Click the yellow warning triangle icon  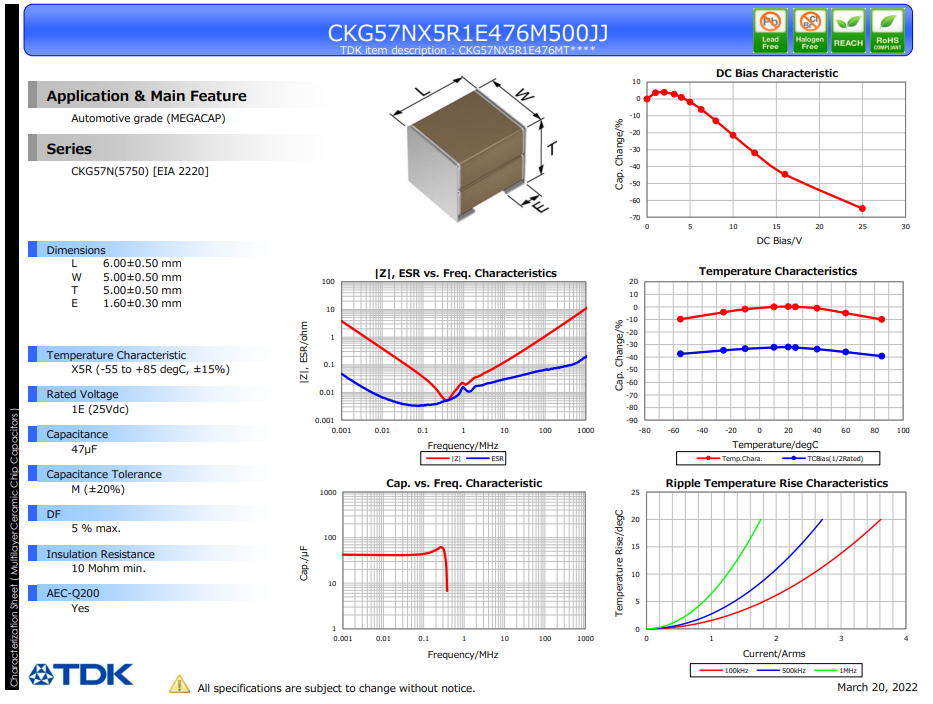click(x=179, y=684)
